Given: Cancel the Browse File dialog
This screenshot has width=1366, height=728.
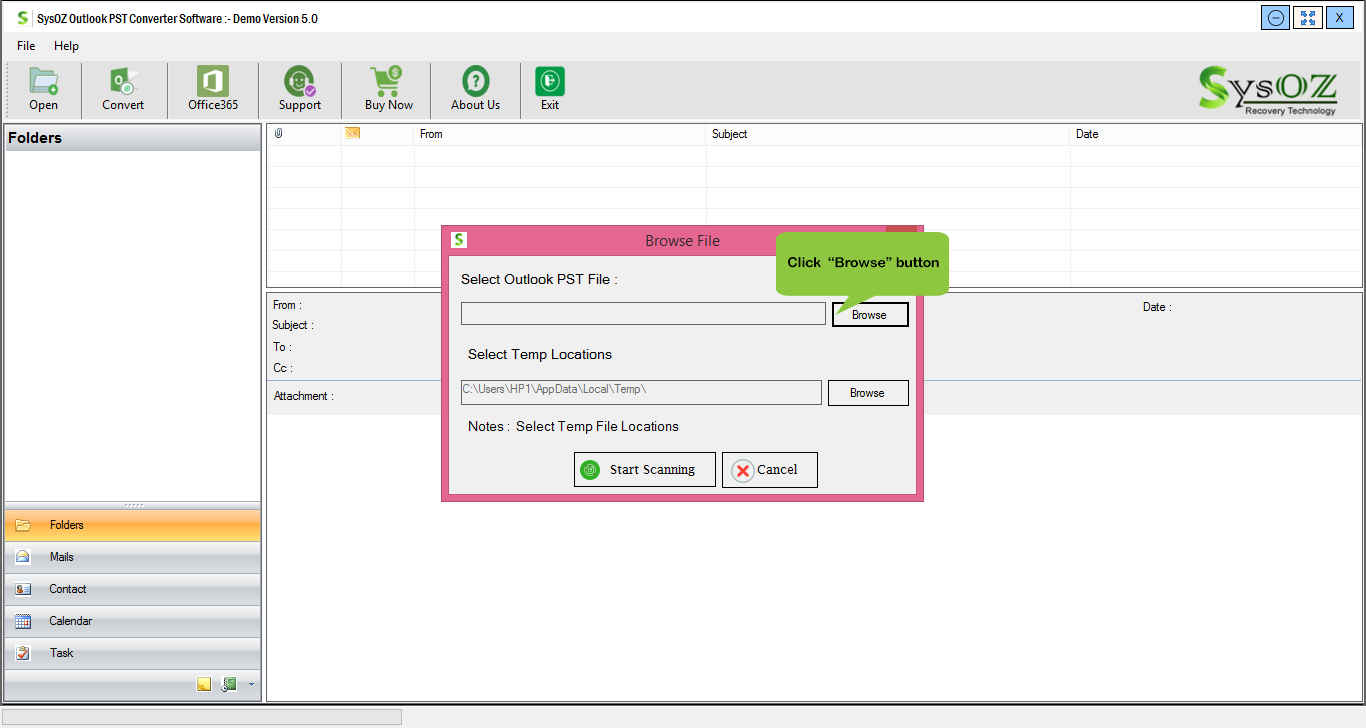Looking at the screenshot, I should click(770, 470).
